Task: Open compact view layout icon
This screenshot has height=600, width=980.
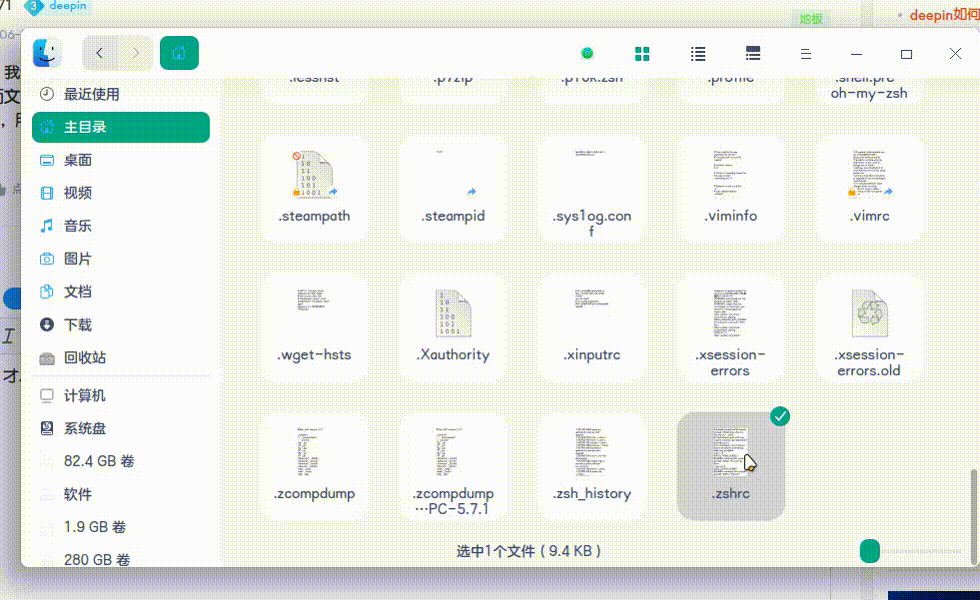Action: point(752,53)
